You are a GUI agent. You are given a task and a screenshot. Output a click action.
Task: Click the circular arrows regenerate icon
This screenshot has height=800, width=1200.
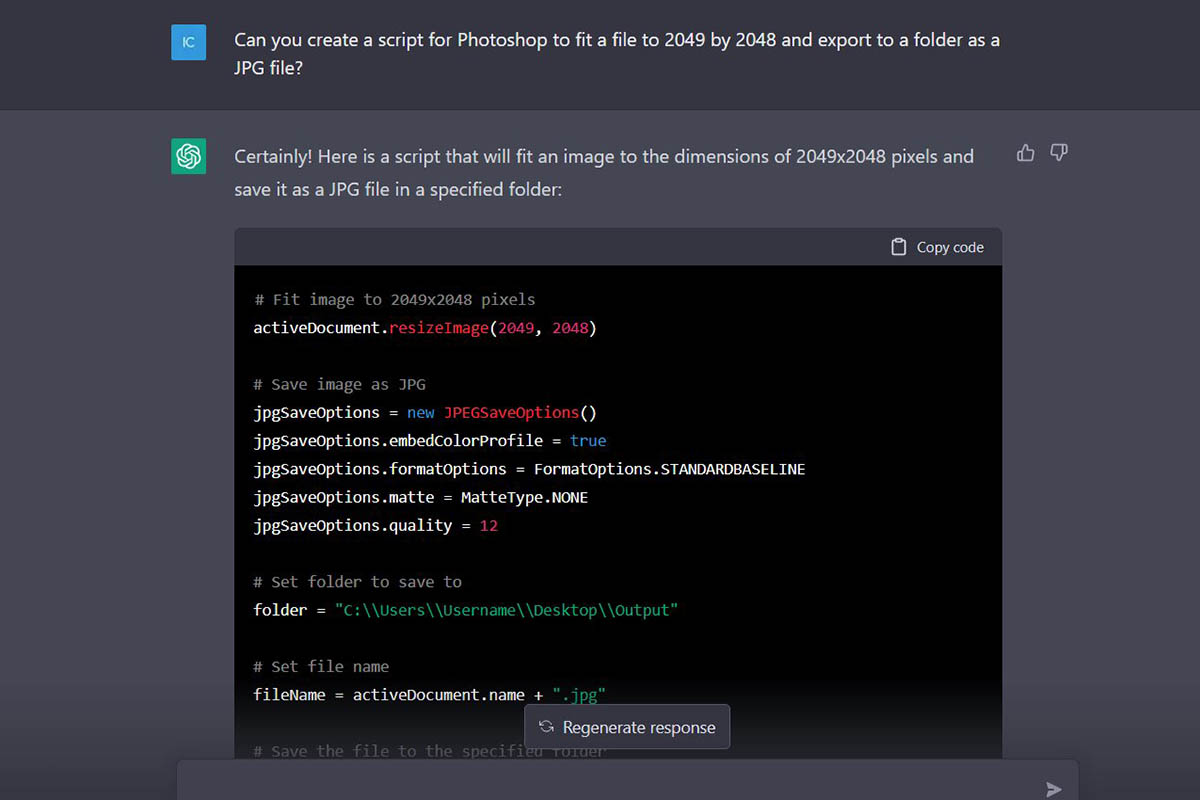click(x=546, y=727)
